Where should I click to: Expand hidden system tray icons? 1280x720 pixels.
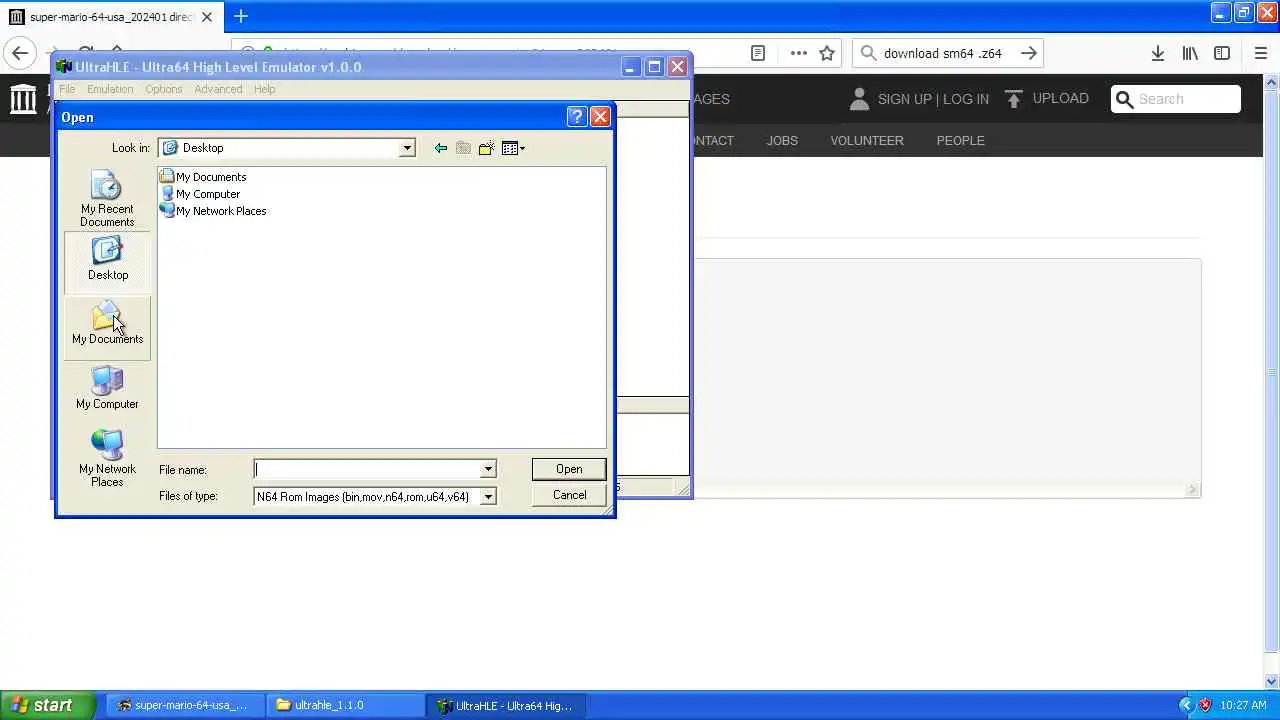coord(1186,705)
